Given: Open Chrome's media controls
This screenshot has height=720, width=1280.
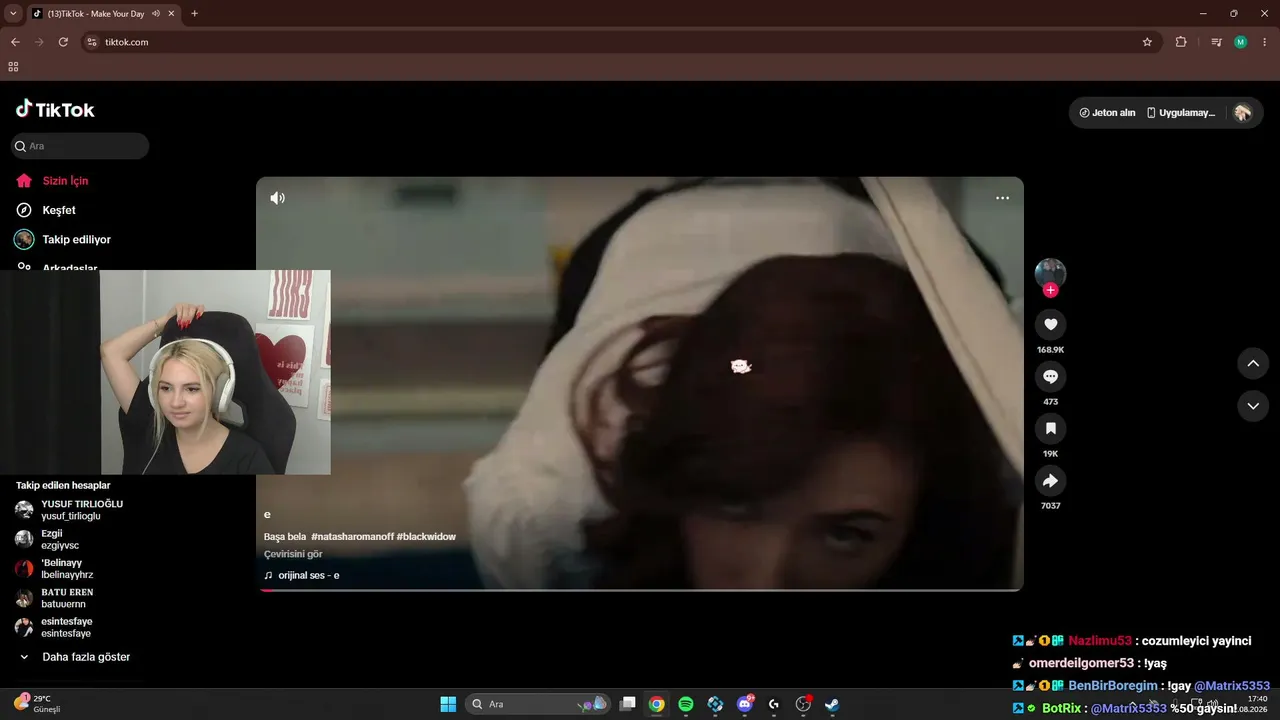Looking at the screenshot, I should pos(1216,42).
